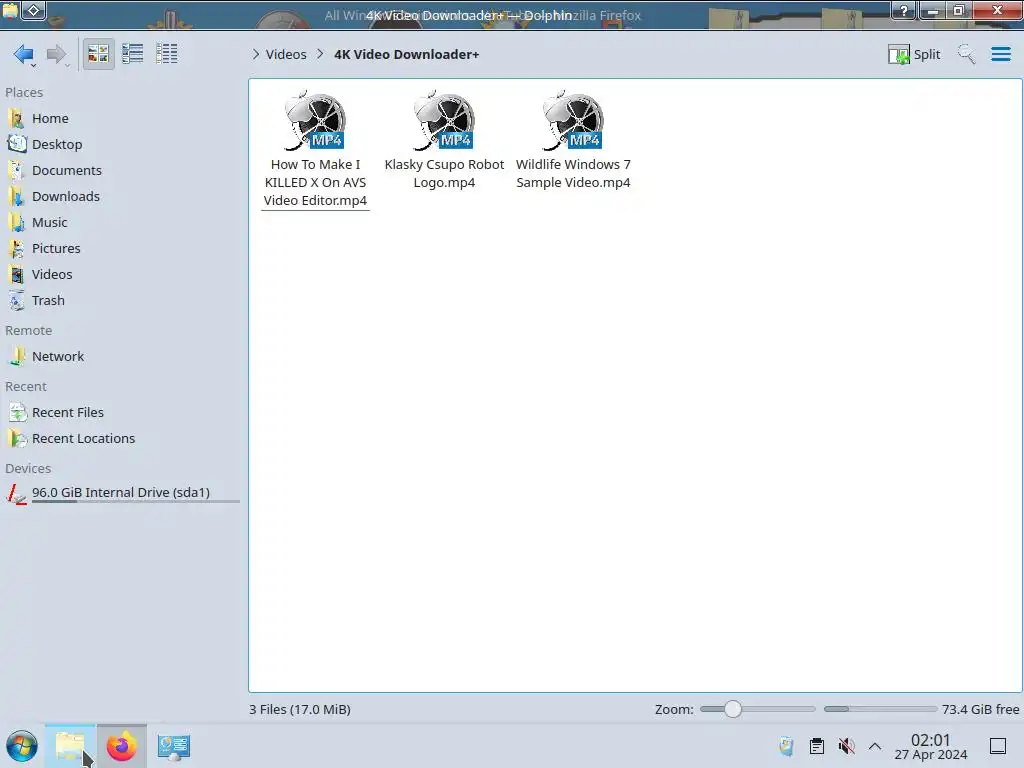Select How To Make I KILLED X video icon

click(x=315, y=121)
